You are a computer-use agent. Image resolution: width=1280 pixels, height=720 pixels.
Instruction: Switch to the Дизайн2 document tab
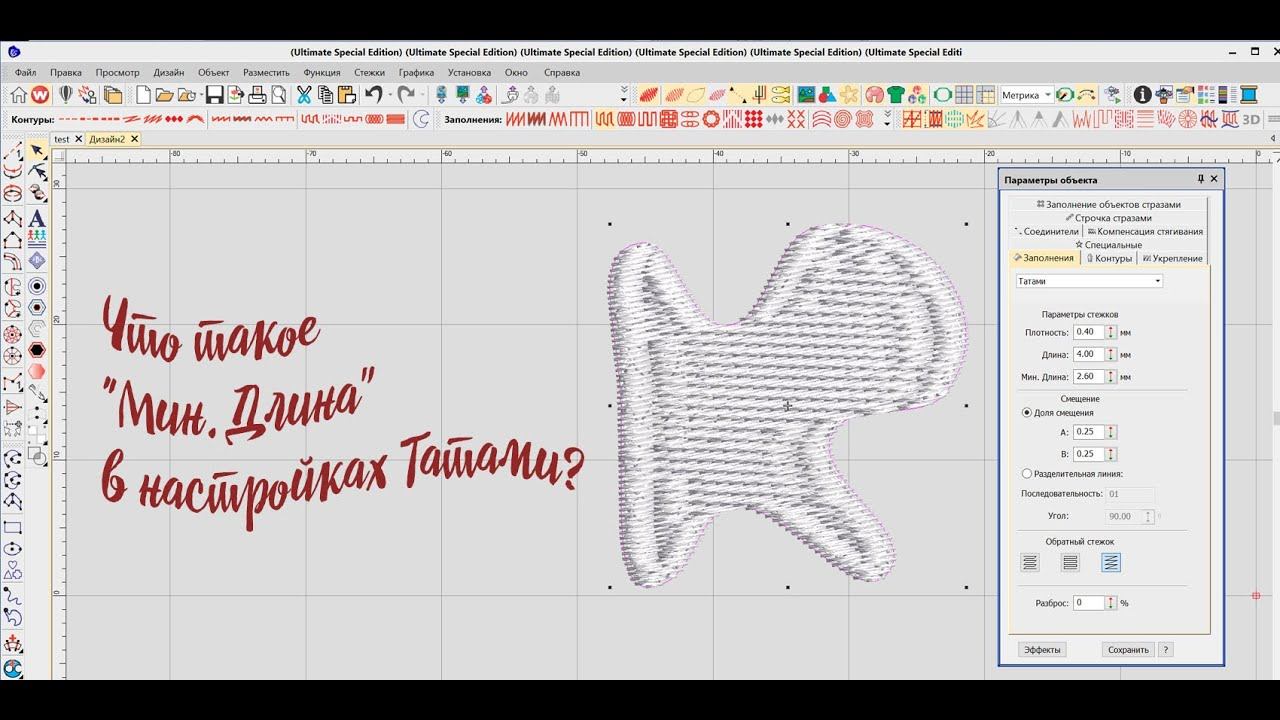107,139
